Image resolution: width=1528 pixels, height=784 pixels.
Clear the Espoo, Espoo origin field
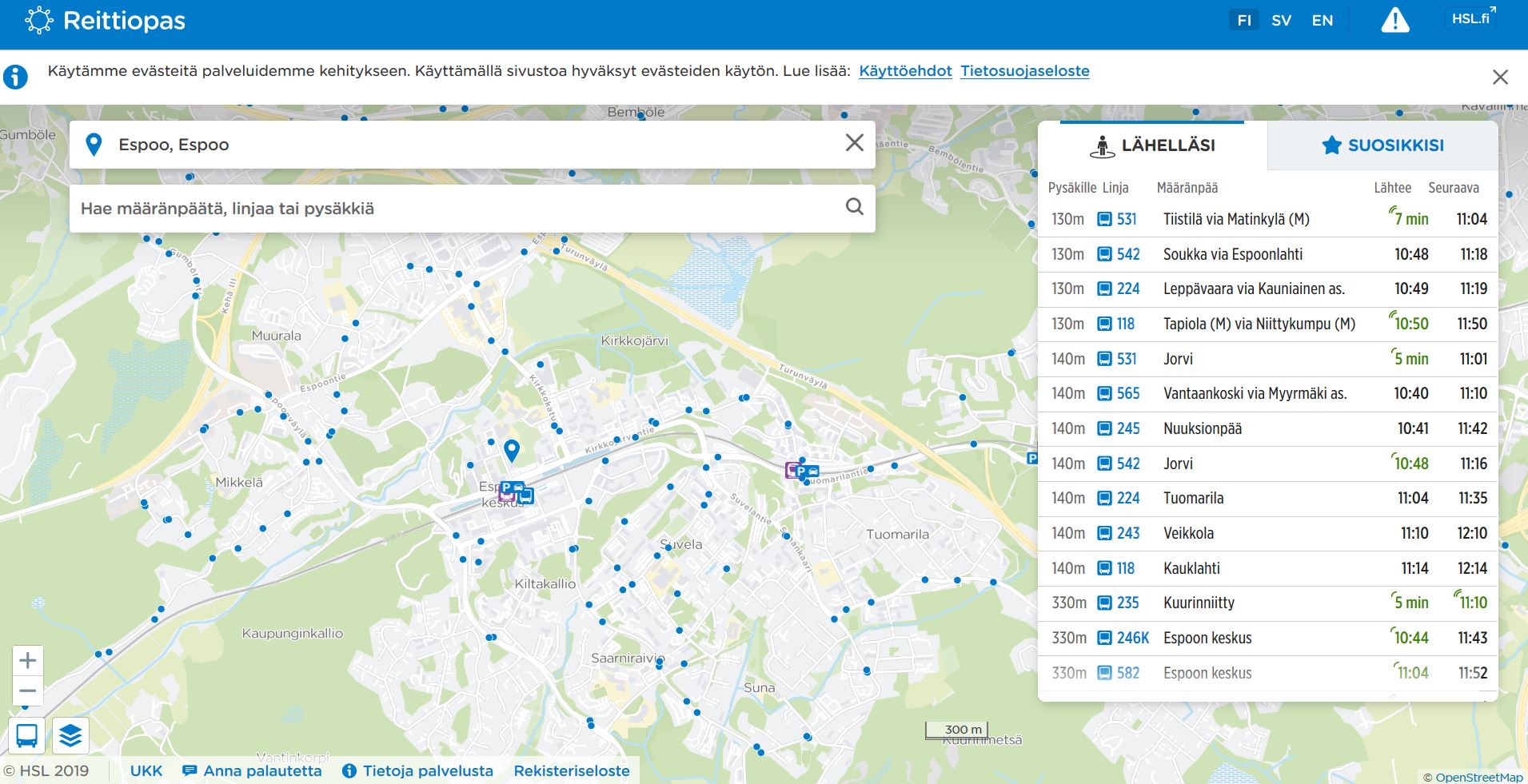click(x=854, y=143)
